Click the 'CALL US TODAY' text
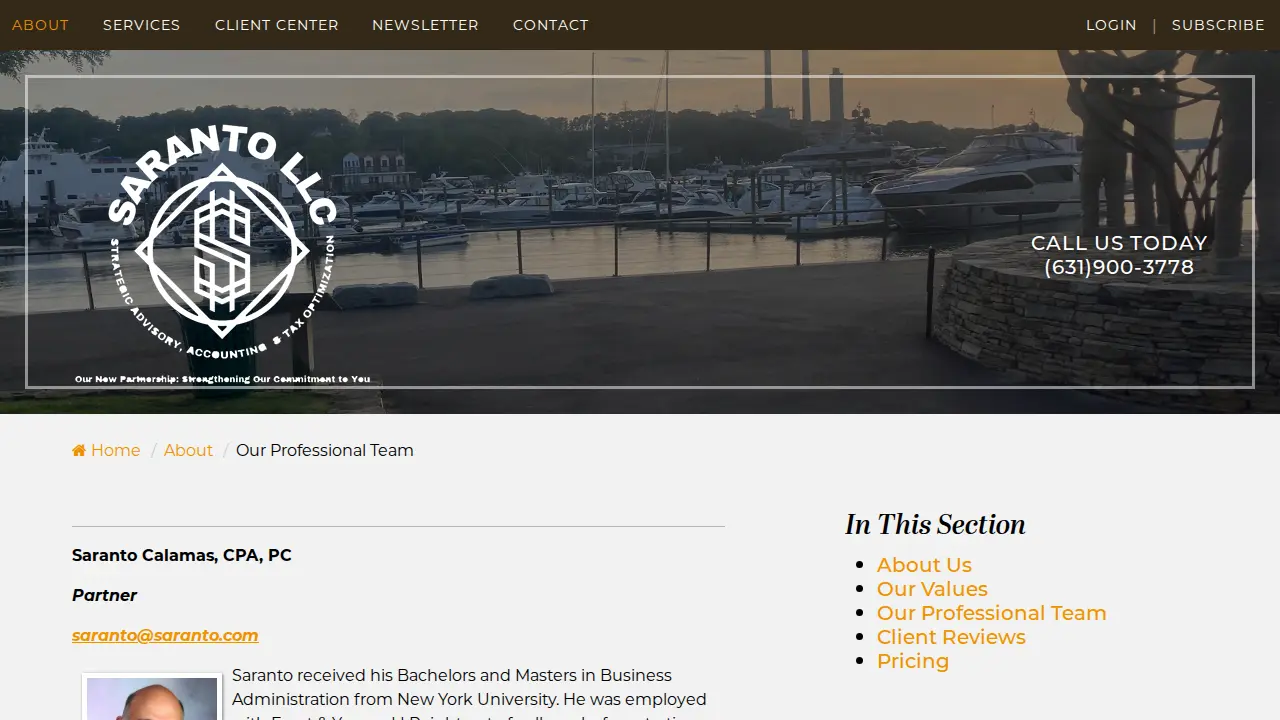The height and width of the screenshot is (720, 1280). [x=1119, y=243]
